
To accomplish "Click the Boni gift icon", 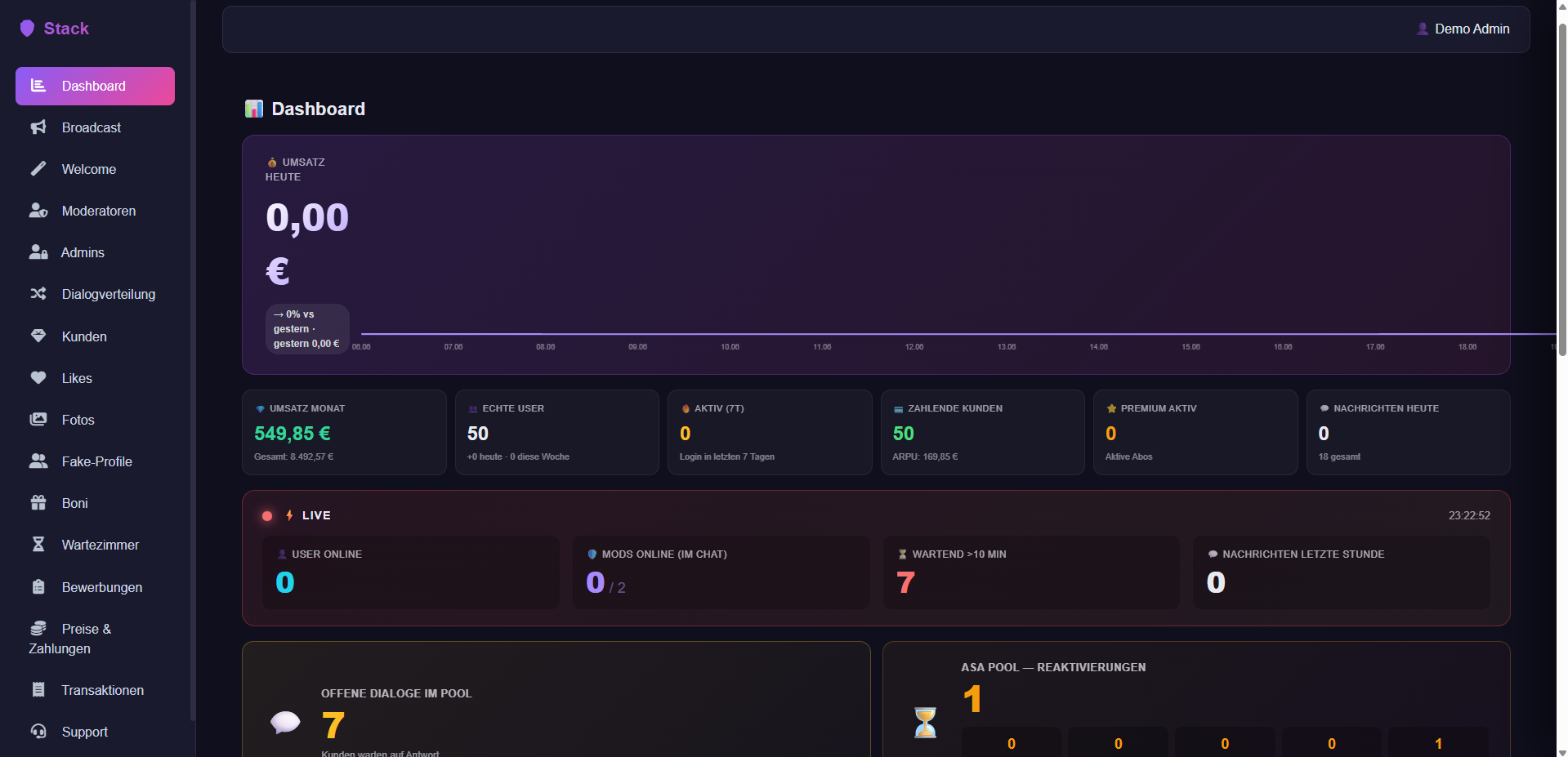I will tap(38, 503).
